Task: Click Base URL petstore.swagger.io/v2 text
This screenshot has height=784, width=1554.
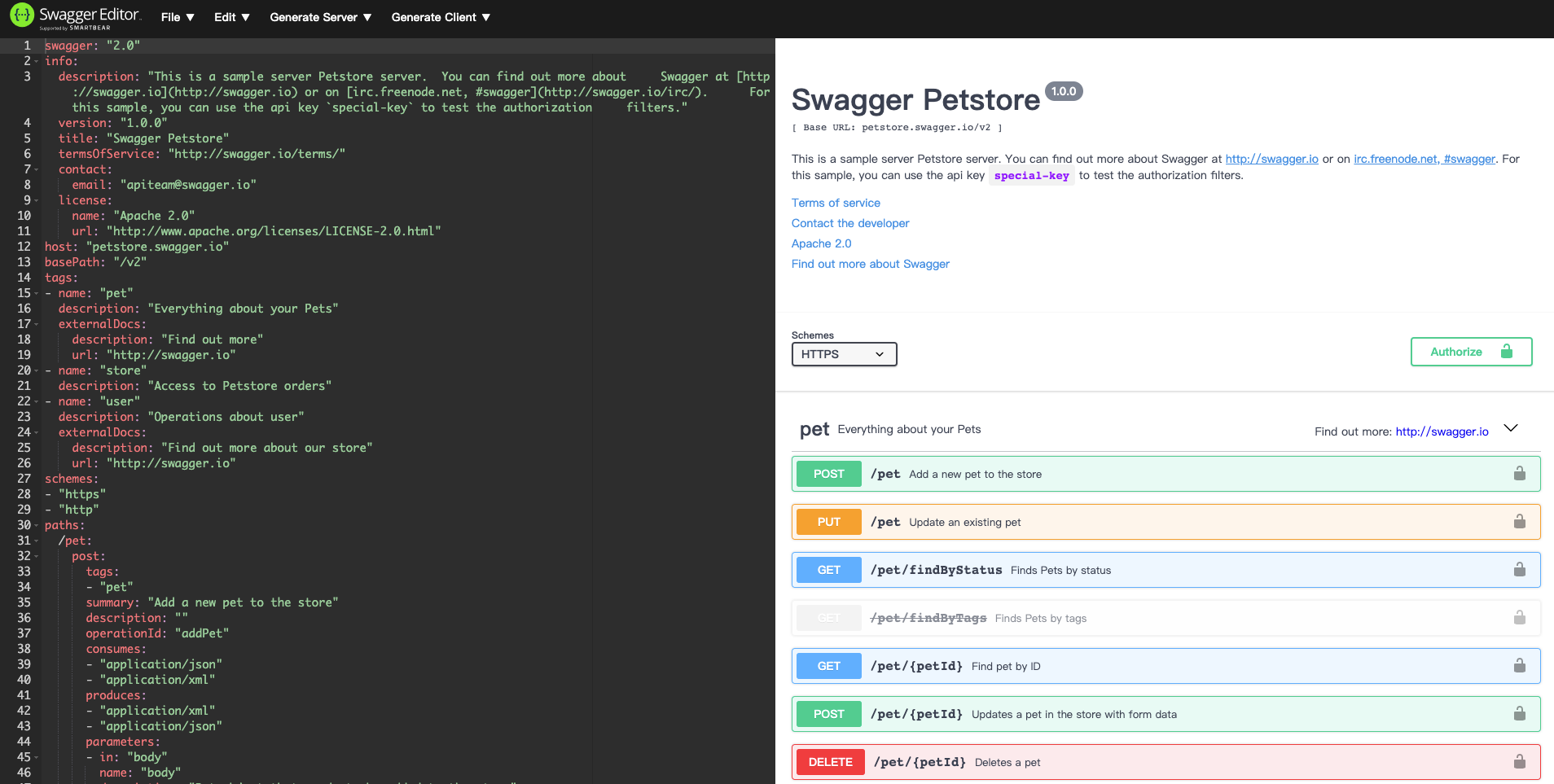Action: (897, 128)
